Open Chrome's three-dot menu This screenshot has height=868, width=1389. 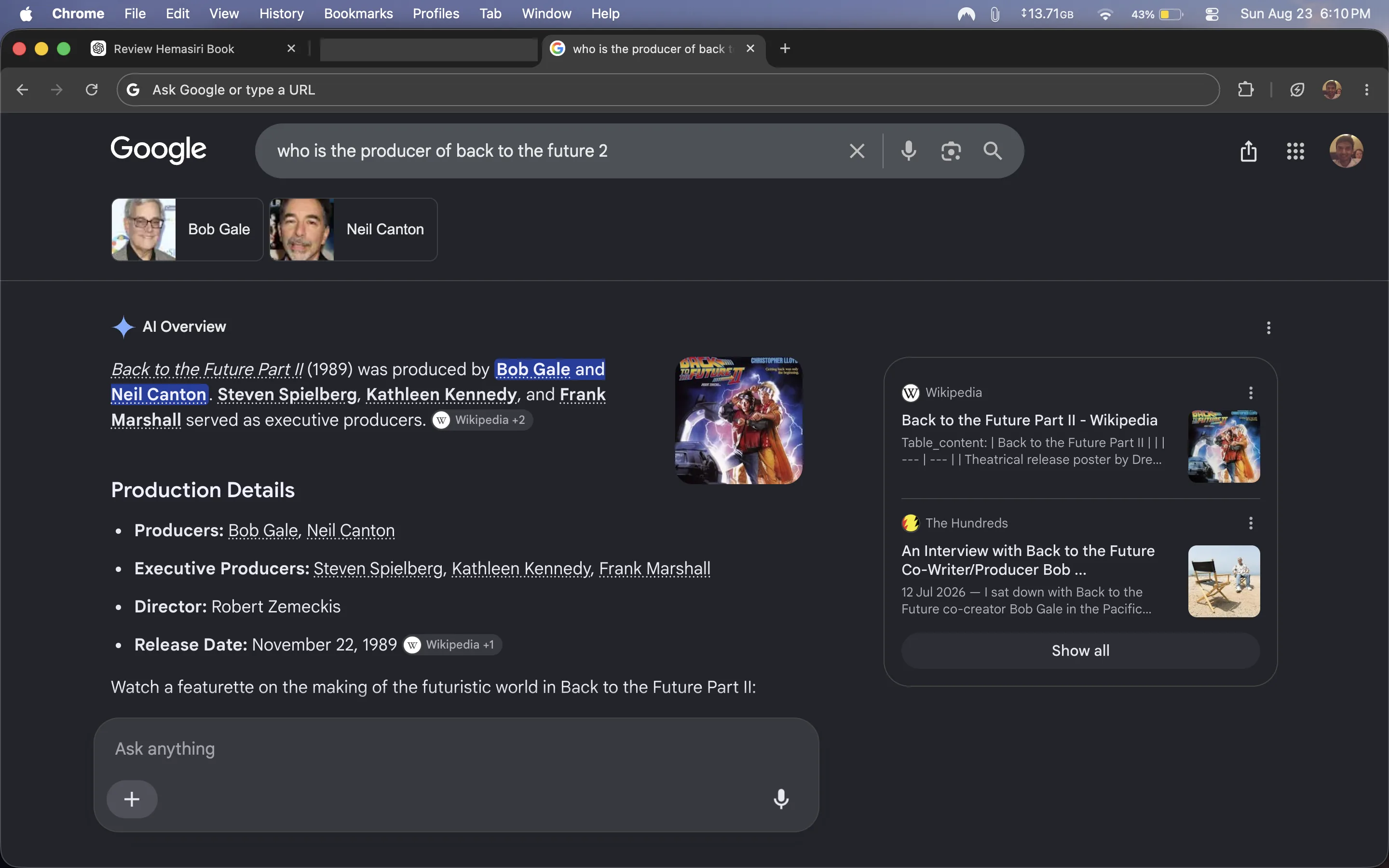coord(1367,90)
